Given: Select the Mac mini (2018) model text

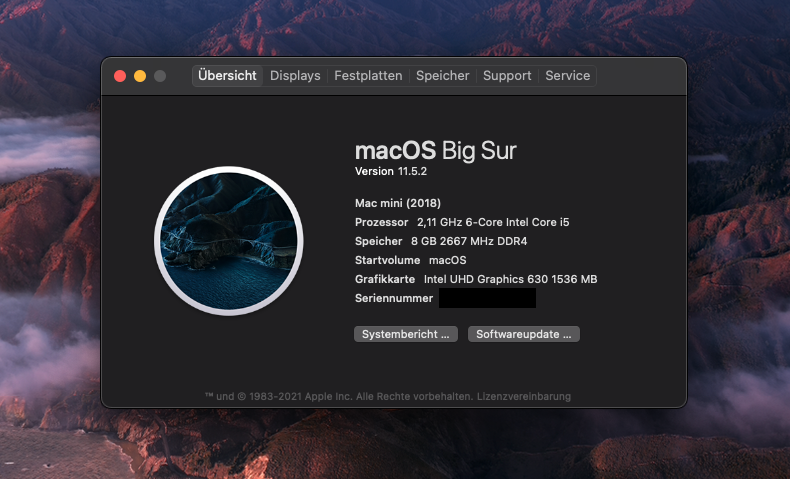Looking at the screenshot, I should tap(398, 203).
